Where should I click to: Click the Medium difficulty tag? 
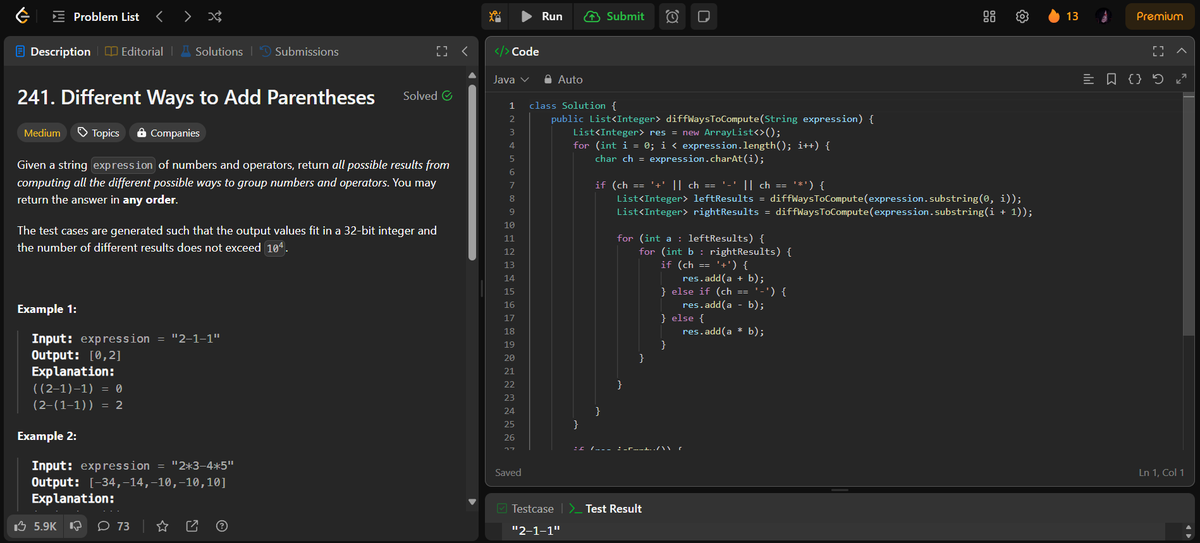pos(42,133)
